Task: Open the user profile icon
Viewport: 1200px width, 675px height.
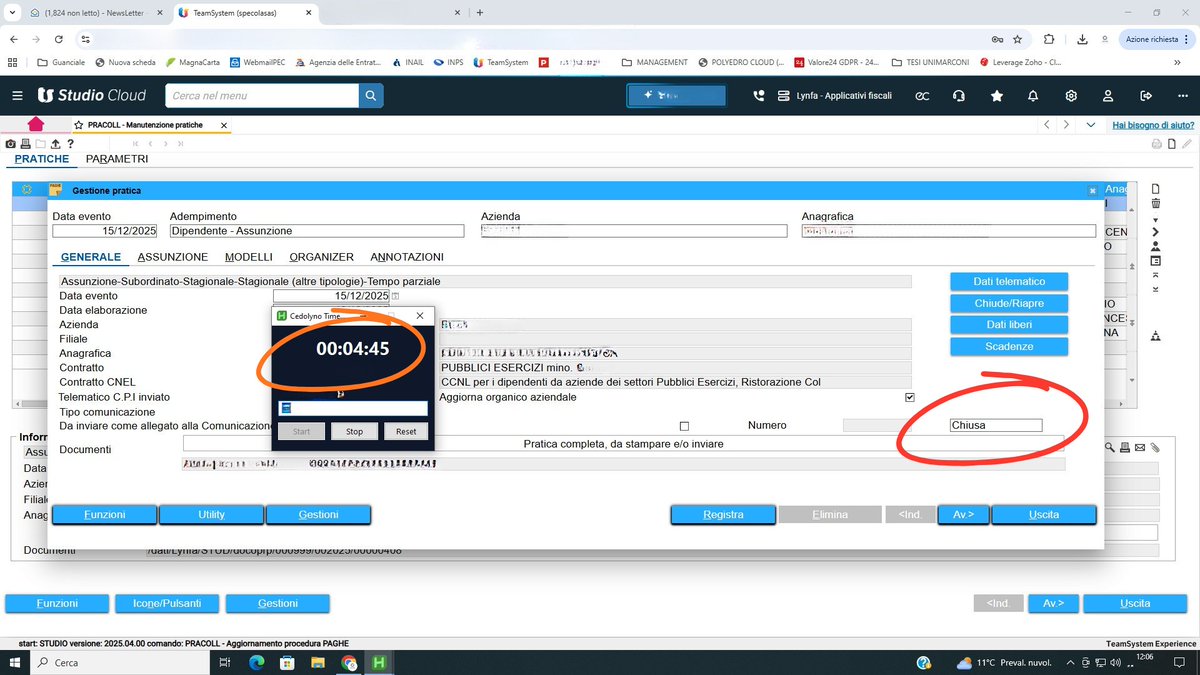Action: tap(1108, 95)
